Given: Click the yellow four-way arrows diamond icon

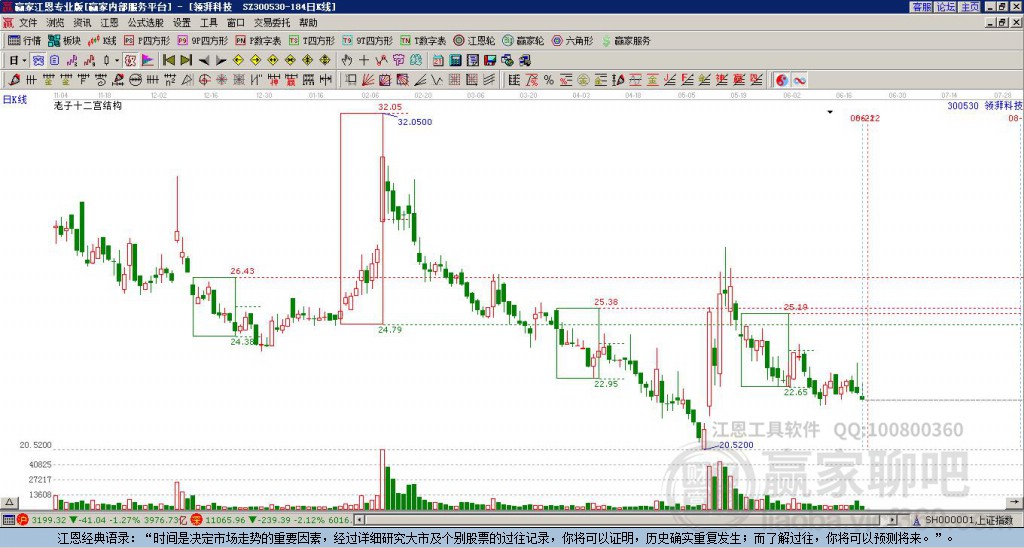Looking at the screenshot, I should pos(325,61).
